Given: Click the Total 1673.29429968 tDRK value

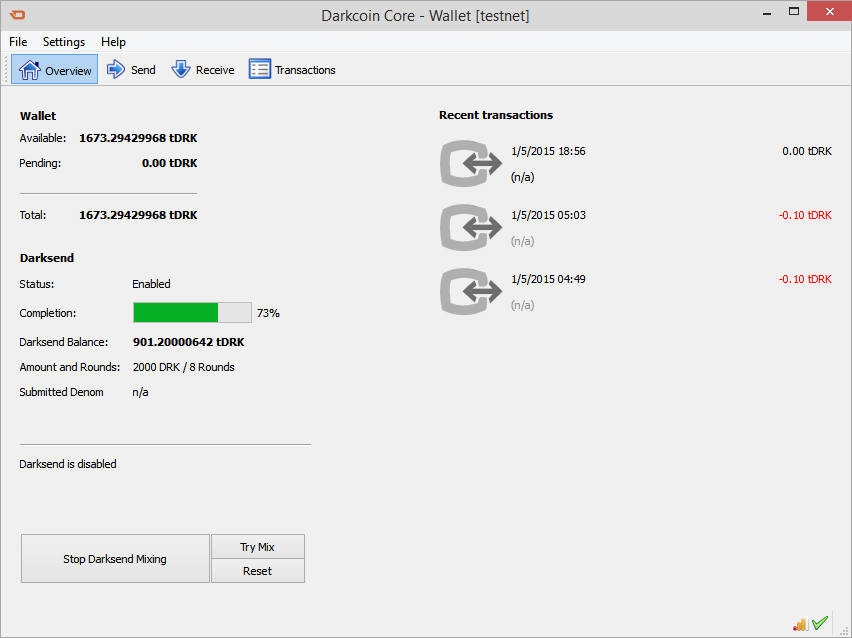Looking at the screenshot, I should point(138,215).
